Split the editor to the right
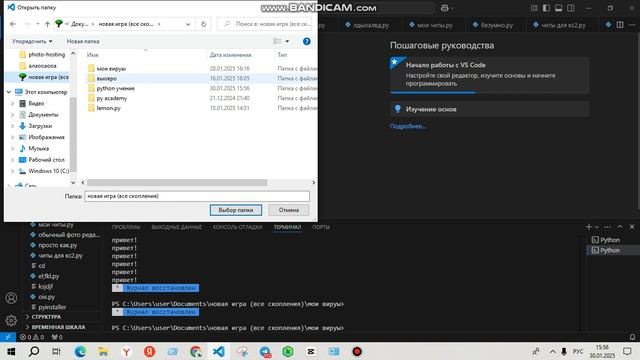 click(x=620, y=25)
